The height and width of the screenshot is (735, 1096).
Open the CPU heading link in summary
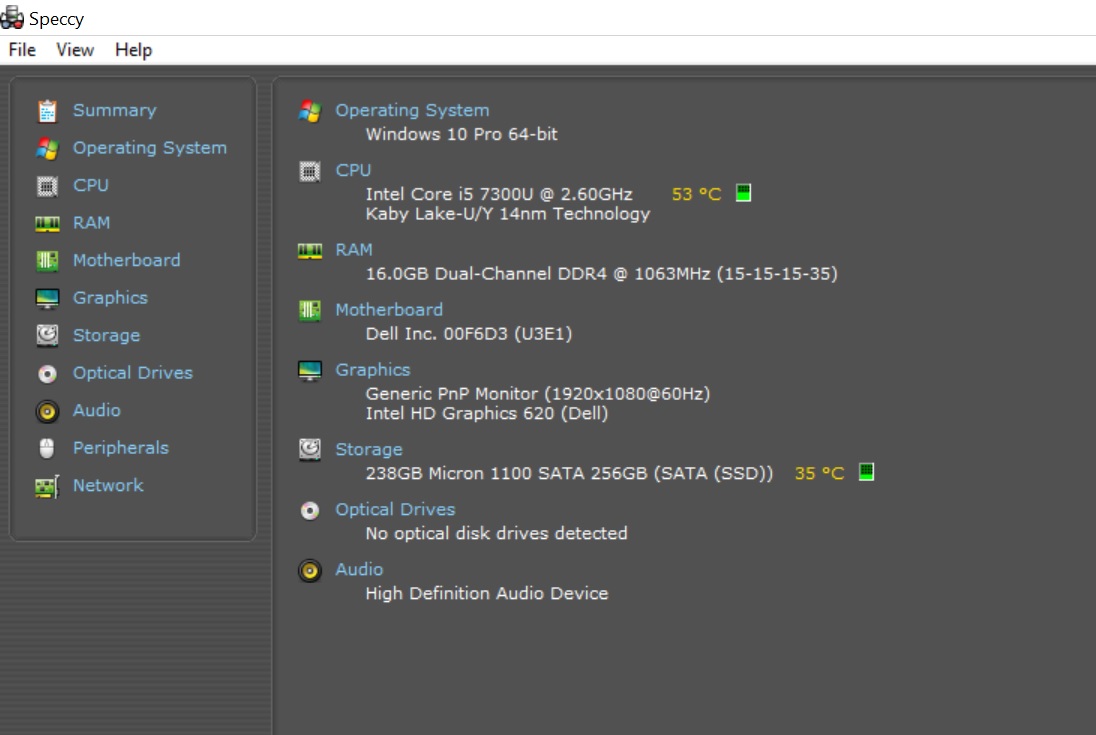[353, 170]
